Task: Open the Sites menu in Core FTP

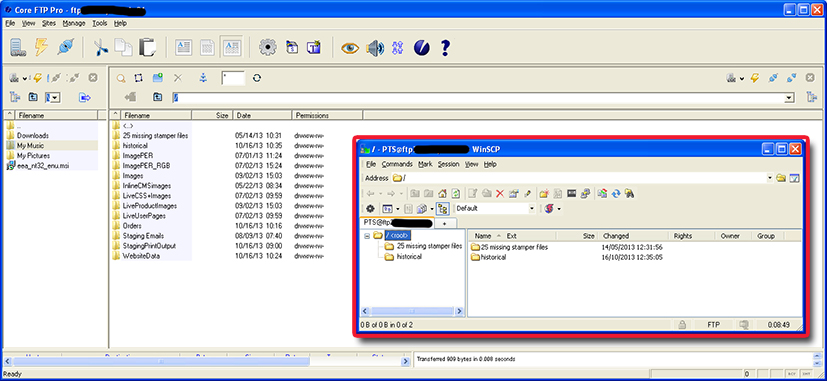Action: (49, 23)
